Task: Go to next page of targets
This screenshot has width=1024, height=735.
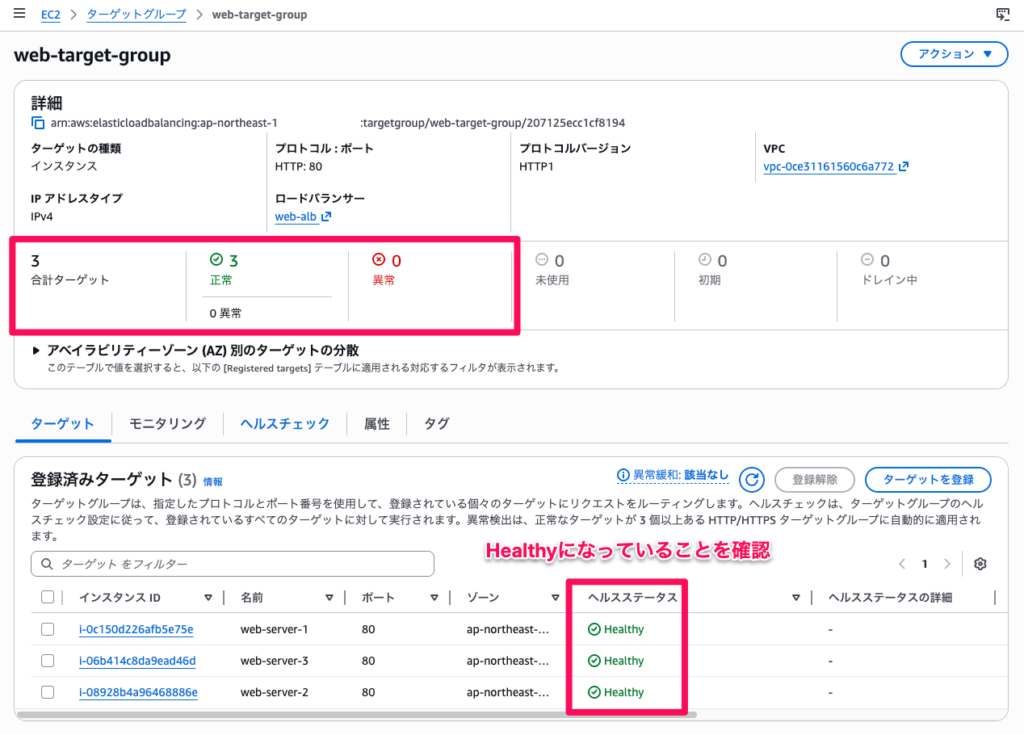Action: pyautogui.click(x=947, y=564)
